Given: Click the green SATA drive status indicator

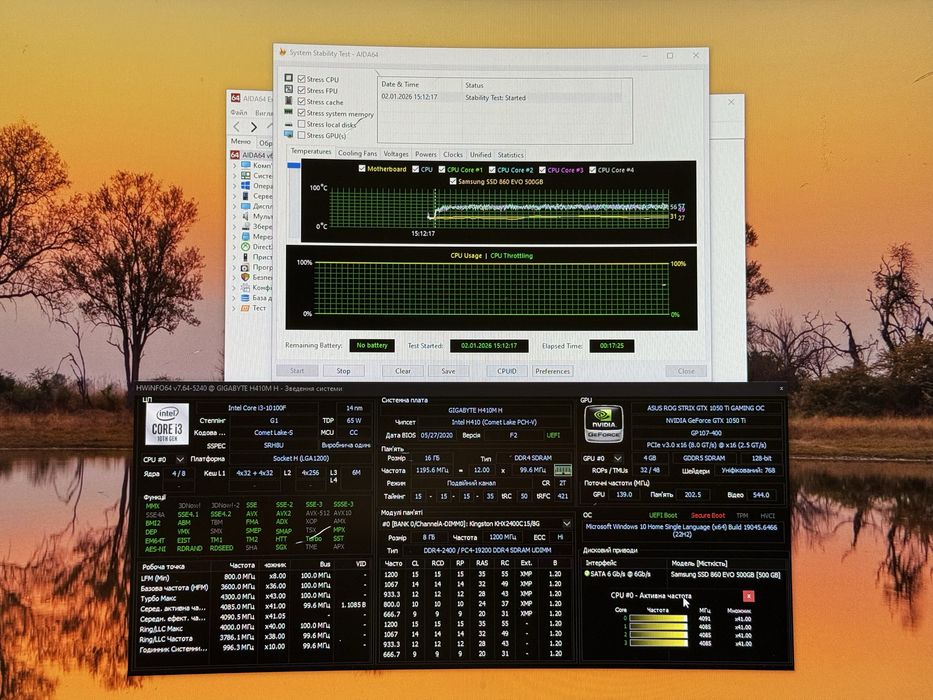Looking at the screenshot, I should (587, 574).
